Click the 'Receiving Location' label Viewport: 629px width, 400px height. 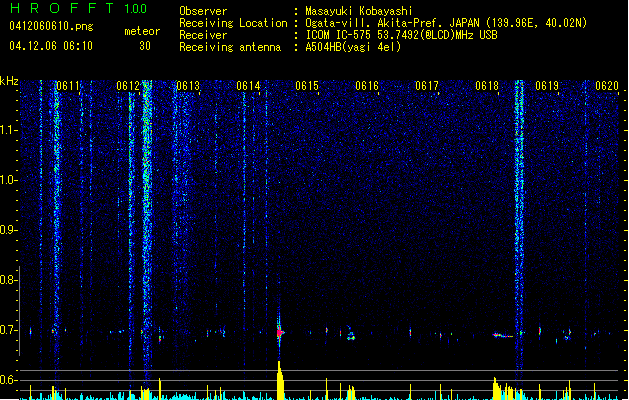tap(233, 23)
